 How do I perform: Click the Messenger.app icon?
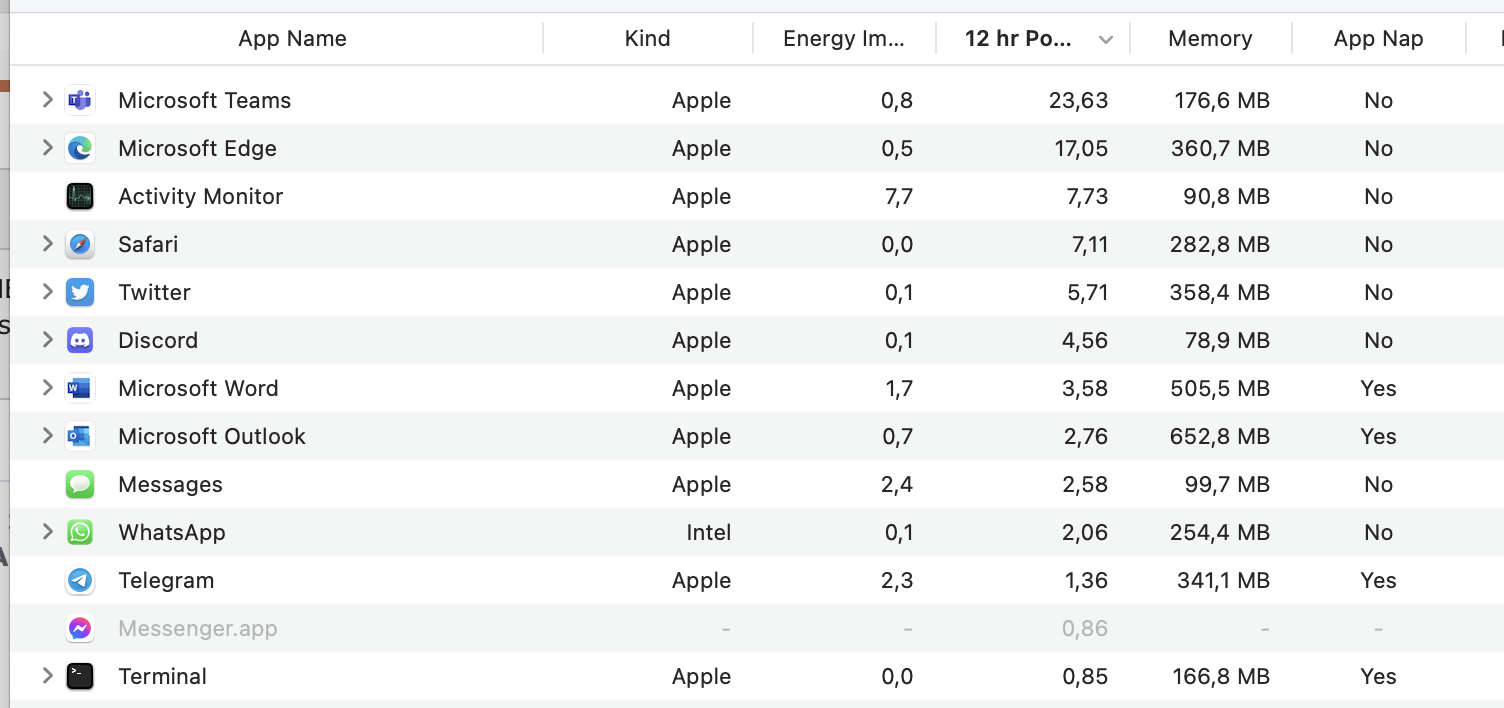(x=80, y=628)
